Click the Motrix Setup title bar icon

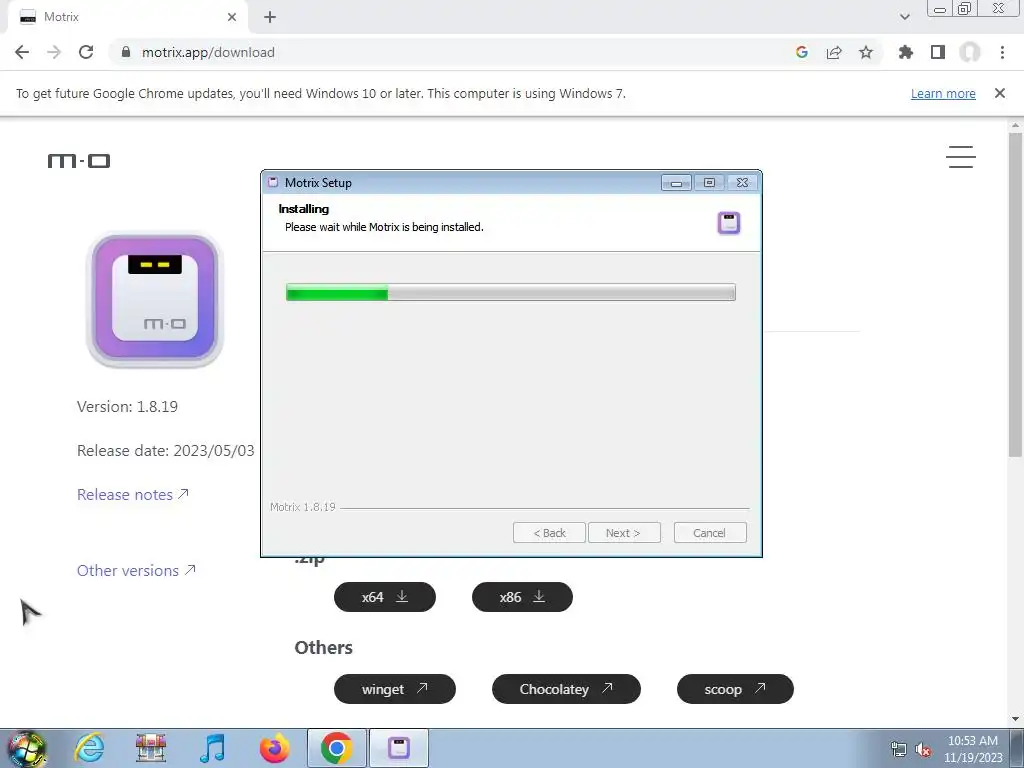pos(274,182)
